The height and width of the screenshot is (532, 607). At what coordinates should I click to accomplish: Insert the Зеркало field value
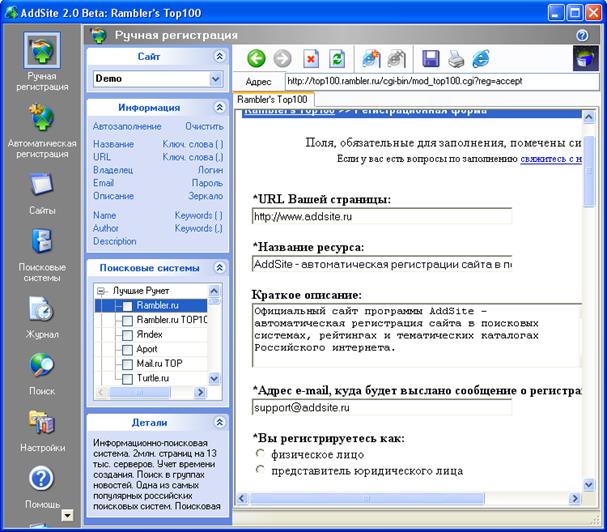[x=206, y=196]
